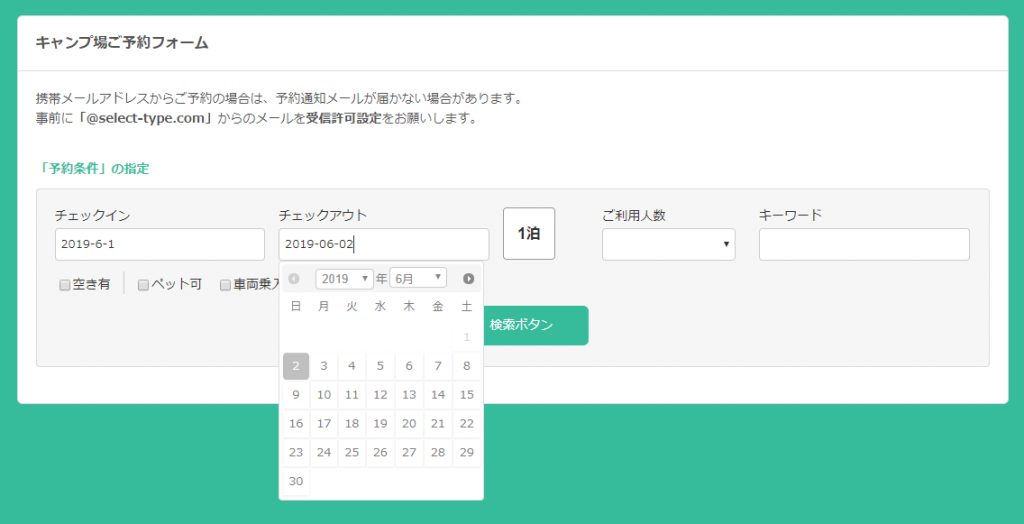Click the キーワード text field
The width and height of the screenshot is (1024, 524).
click(864, 244)
